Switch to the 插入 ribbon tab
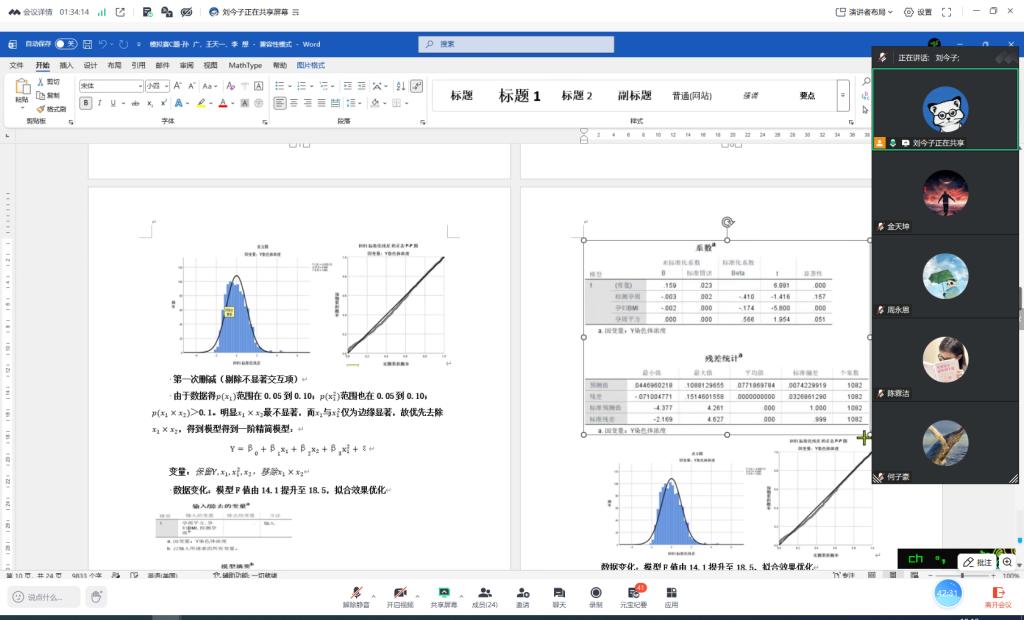The image size is (1024, 620). [66, 65]
